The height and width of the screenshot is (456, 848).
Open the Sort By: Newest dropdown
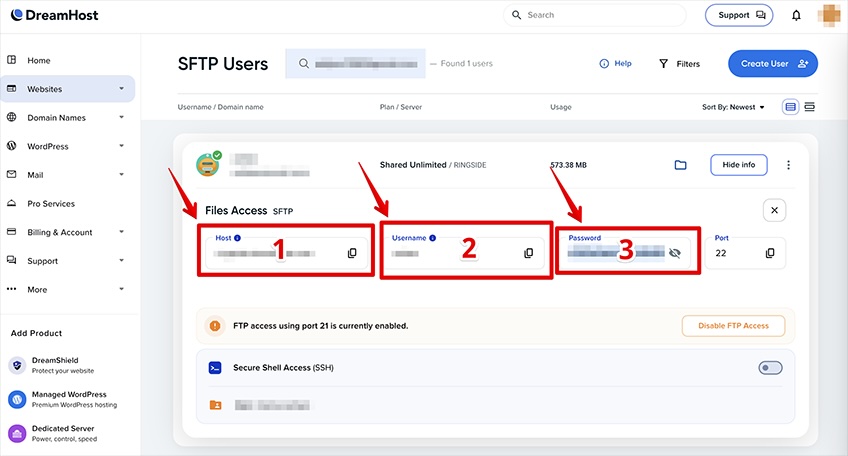(x=733, y=107)
